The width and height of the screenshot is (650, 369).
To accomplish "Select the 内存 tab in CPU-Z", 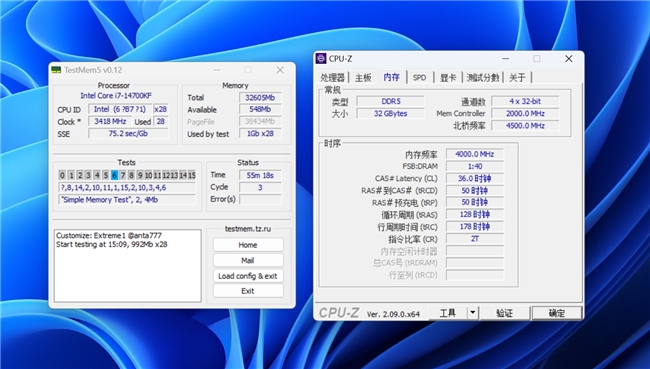I will tap(391, 77).
